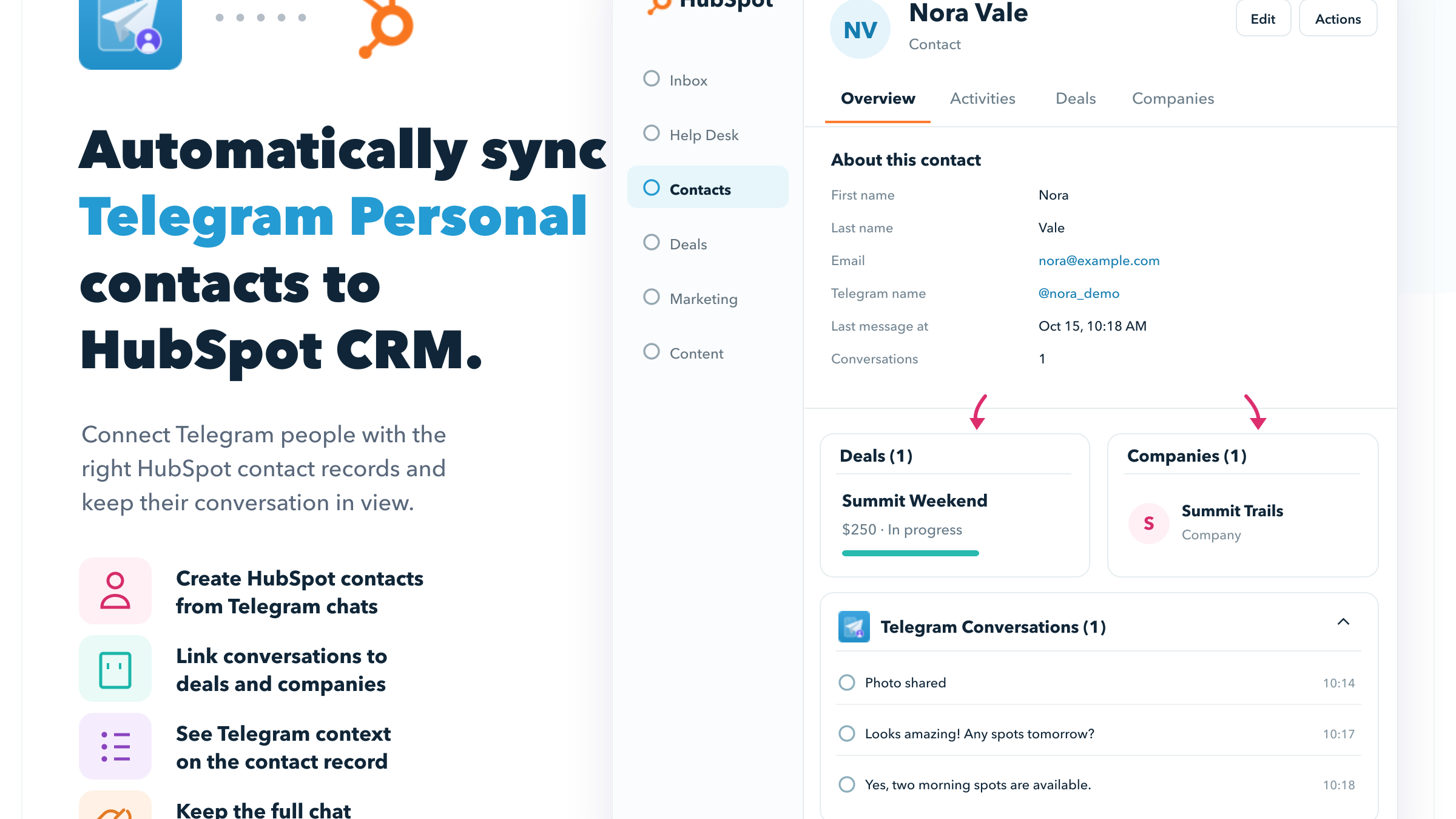
Task: Switch to the Activities tab
Action: coord(983,98)
